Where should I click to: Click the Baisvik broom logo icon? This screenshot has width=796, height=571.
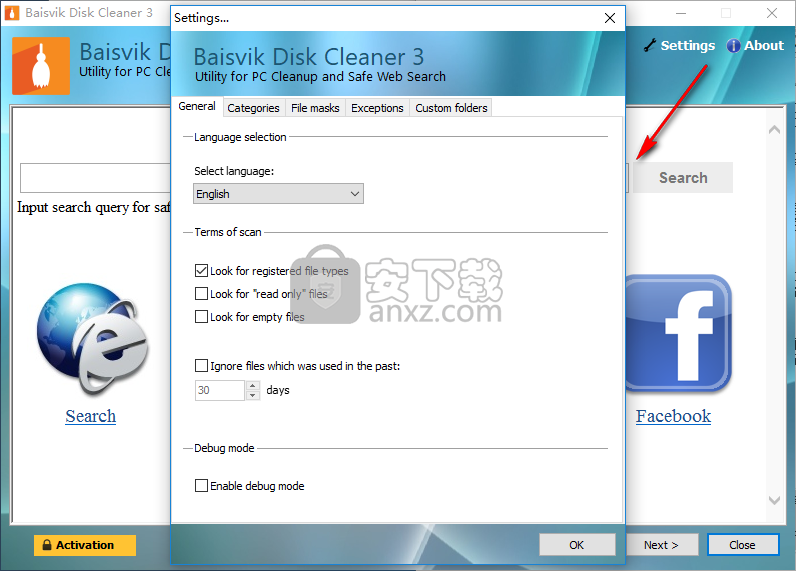coord(41,66)
